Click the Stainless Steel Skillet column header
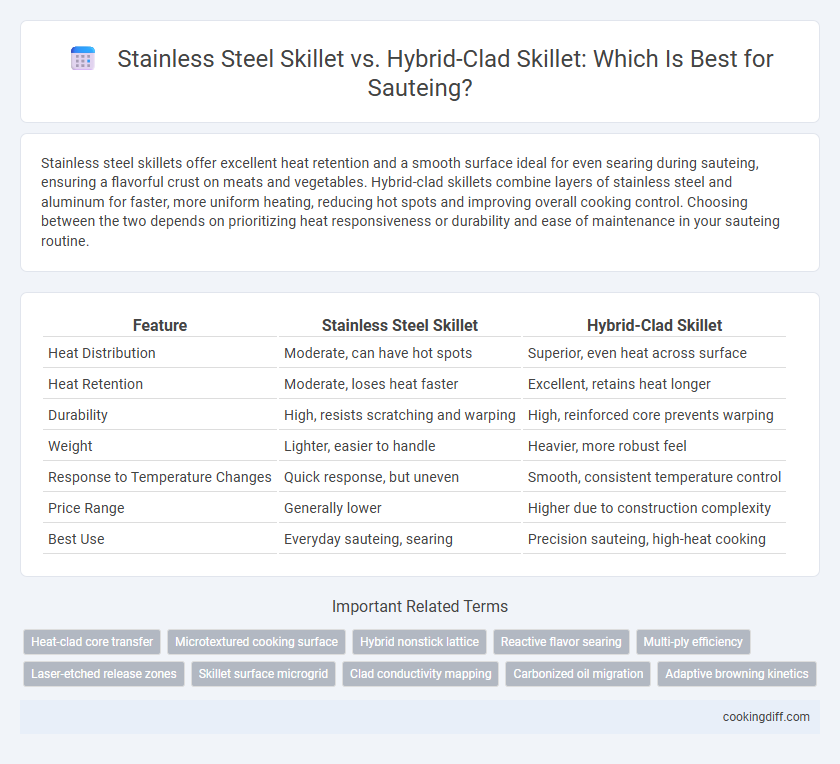 tap(400, 325)
